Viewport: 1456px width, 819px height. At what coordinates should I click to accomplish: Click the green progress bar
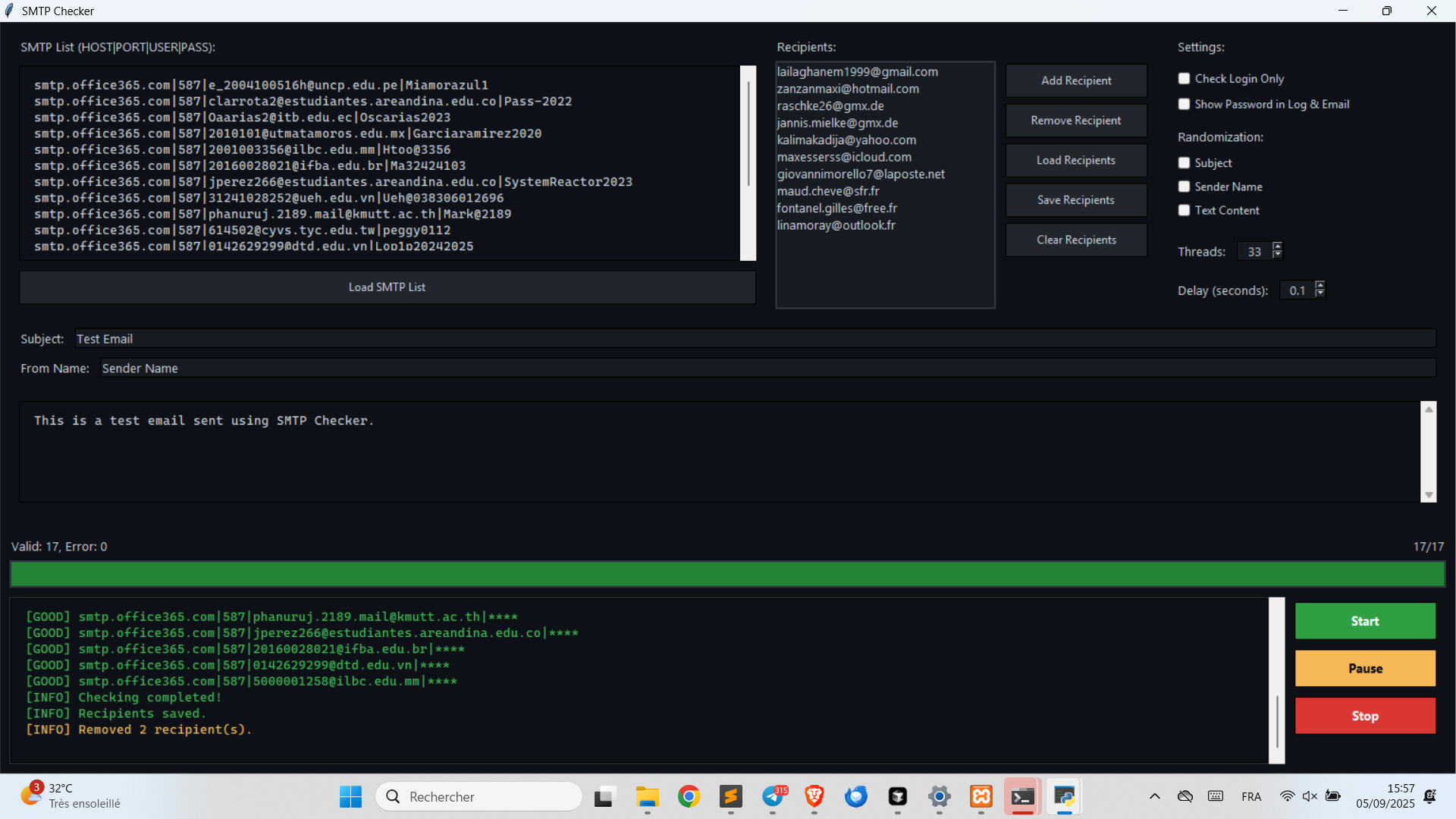[726, 574]
